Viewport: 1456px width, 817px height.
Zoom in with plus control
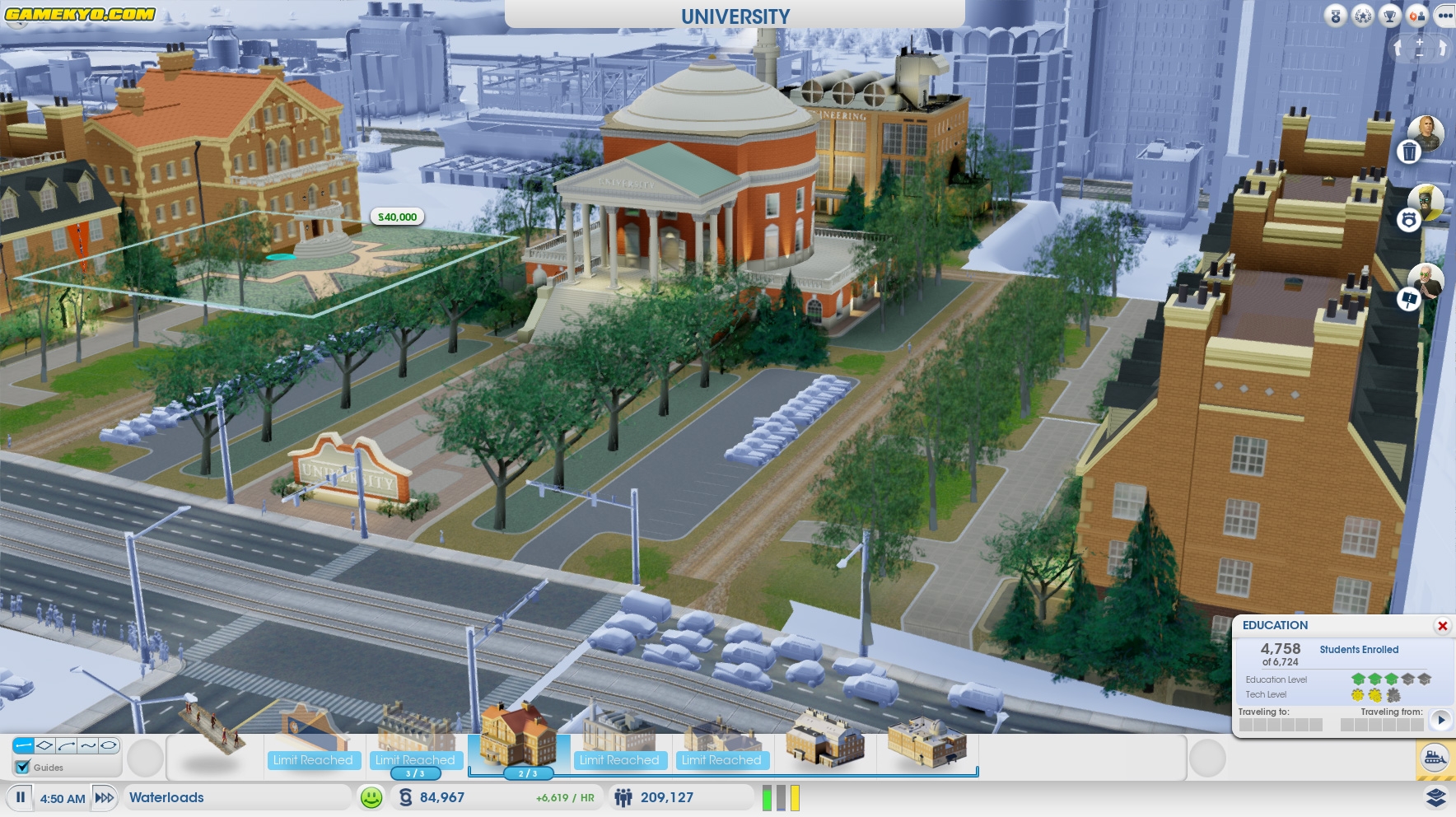(1420, 41)
